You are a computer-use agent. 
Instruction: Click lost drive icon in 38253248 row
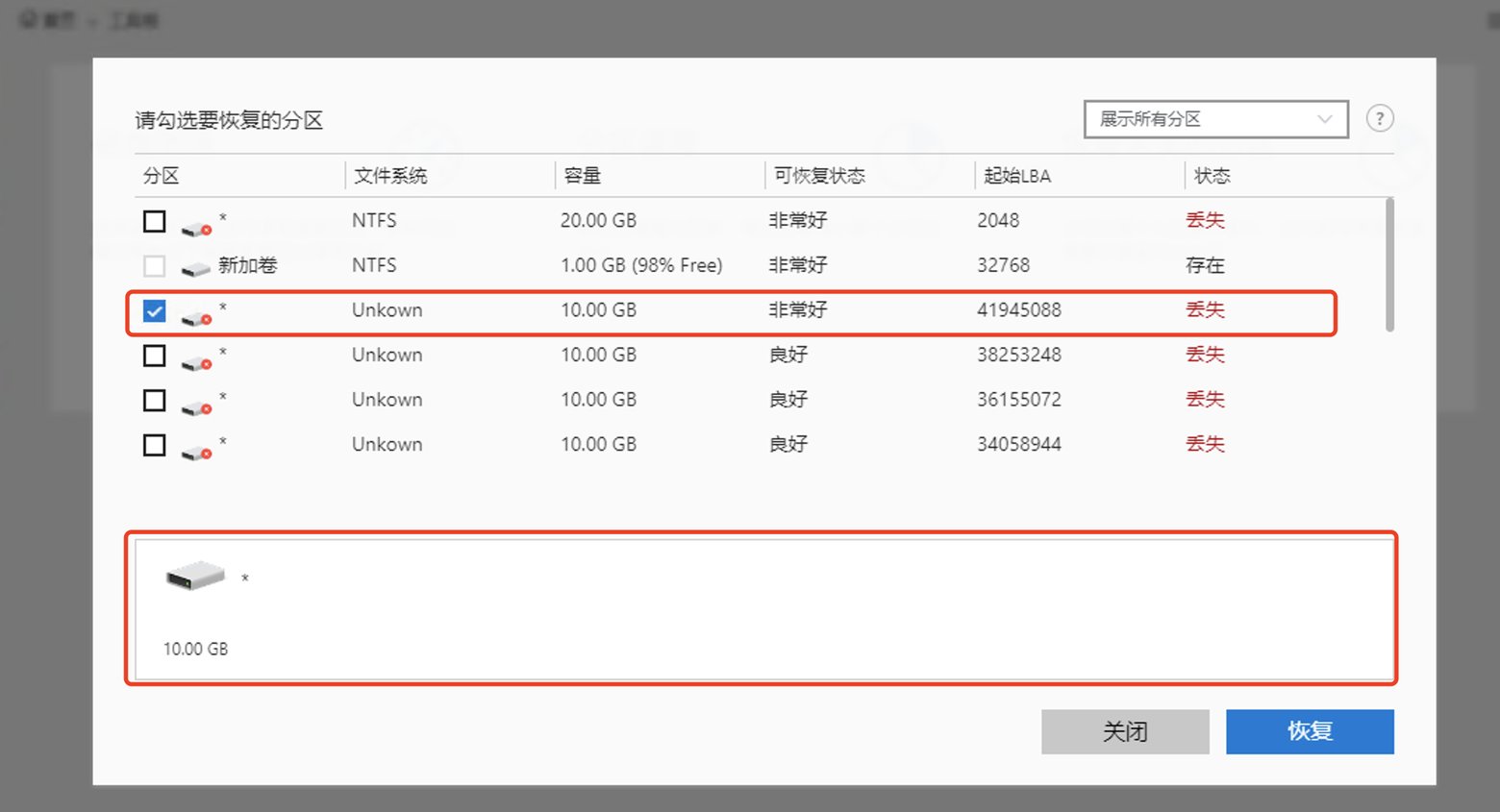coord(196,363)
